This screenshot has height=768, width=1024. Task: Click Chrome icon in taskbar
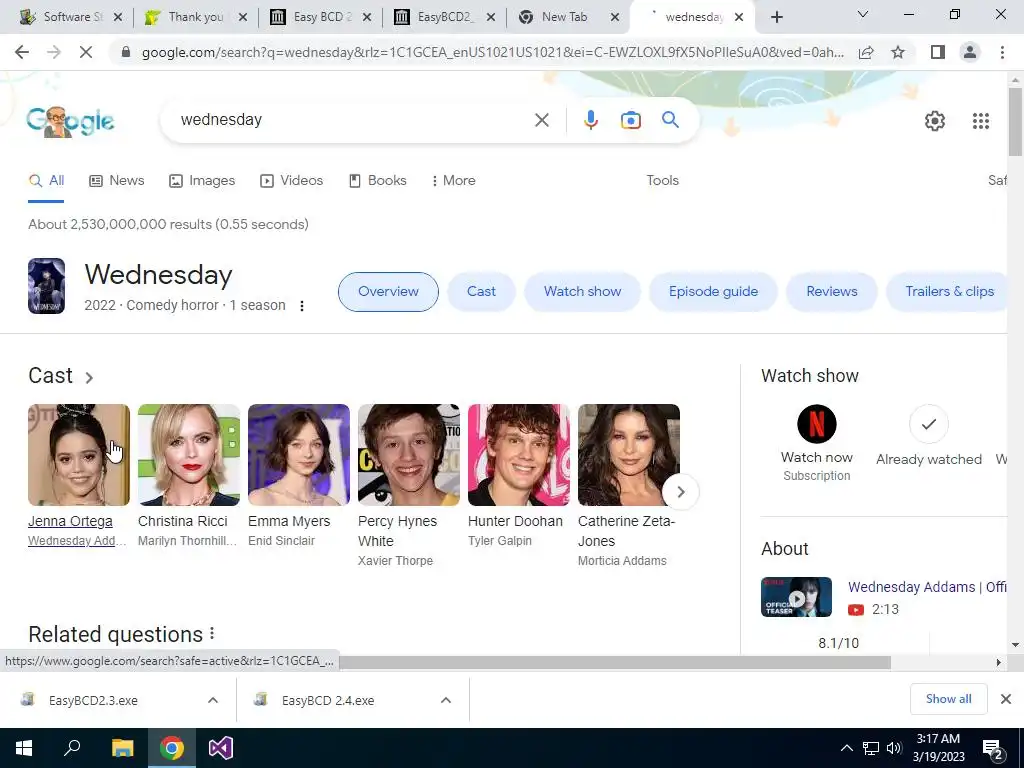point(172,748)
